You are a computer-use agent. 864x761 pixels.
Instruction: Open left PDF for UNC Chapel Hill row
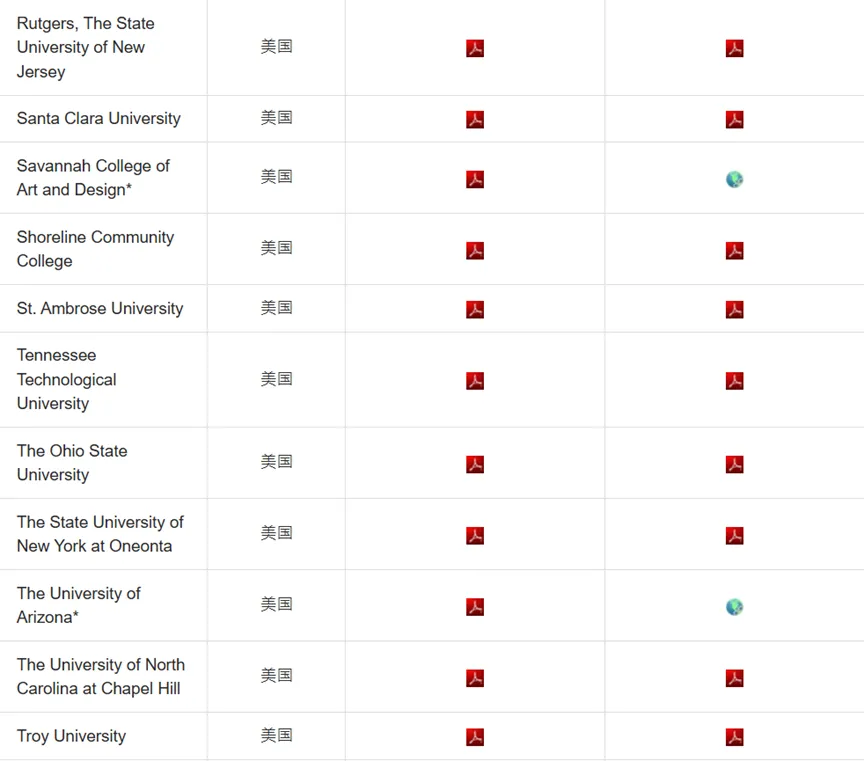click(475, 678)
